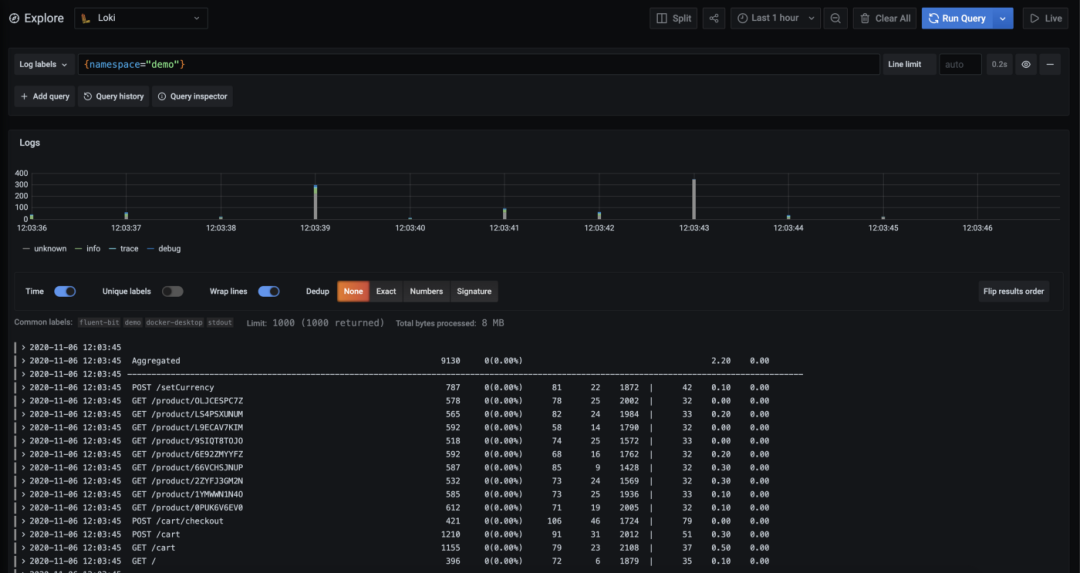Toggle the query visibility eye icon
The image size is (1080, 573).
point(1026,64)
